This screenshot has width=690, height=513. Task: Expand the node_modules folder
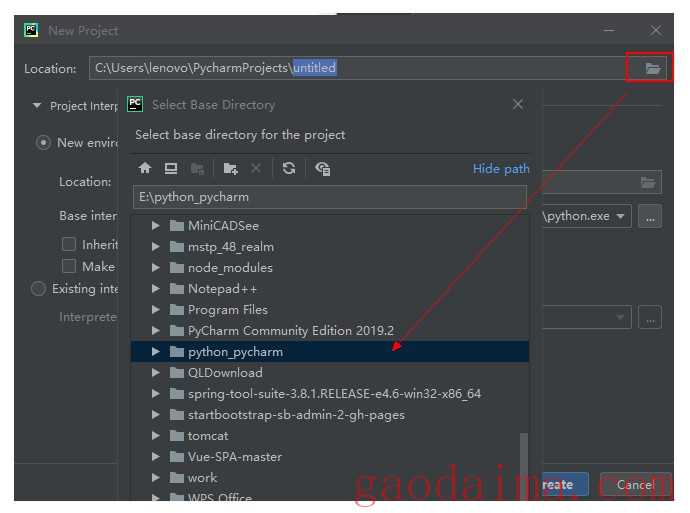point(155,267)
